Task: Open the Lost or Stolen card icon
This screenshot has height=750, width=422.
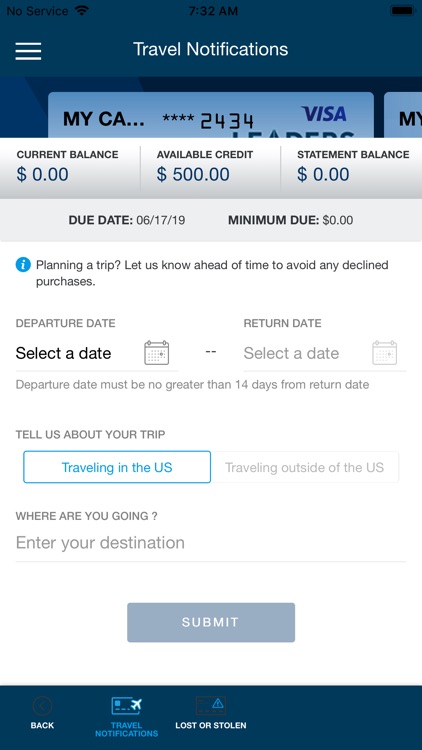Action: (x=211, y=705)
